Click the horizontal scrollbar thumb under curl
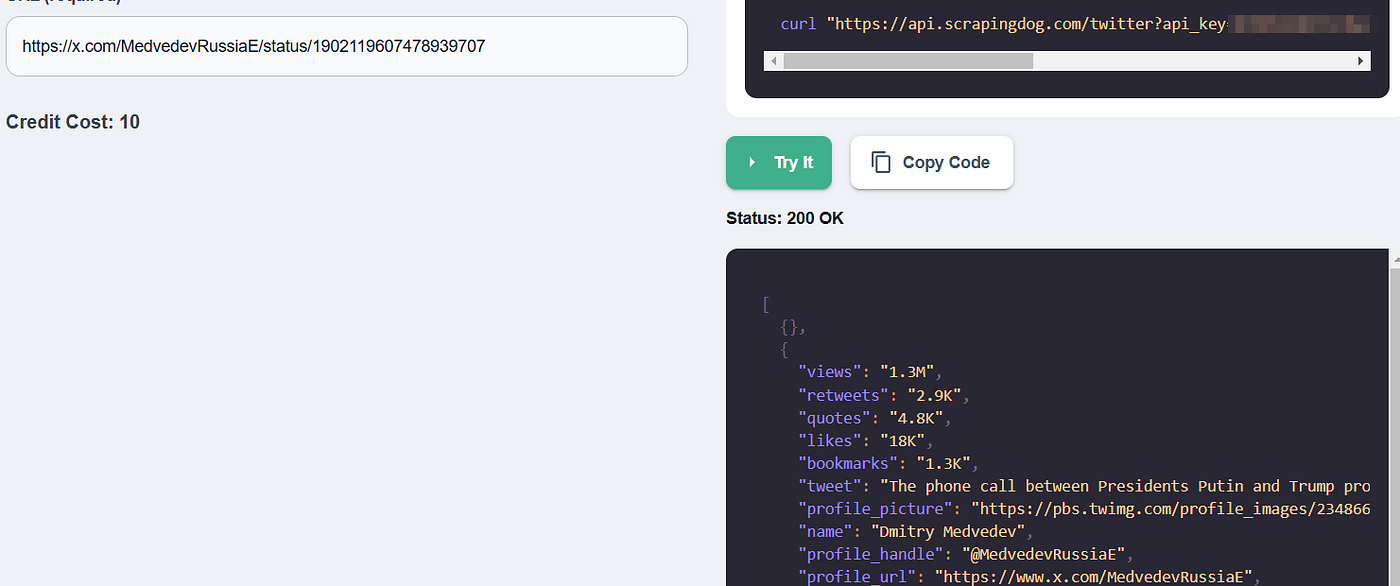The width and height of the screenshot is (1400, 586). [x=907, y=61]
